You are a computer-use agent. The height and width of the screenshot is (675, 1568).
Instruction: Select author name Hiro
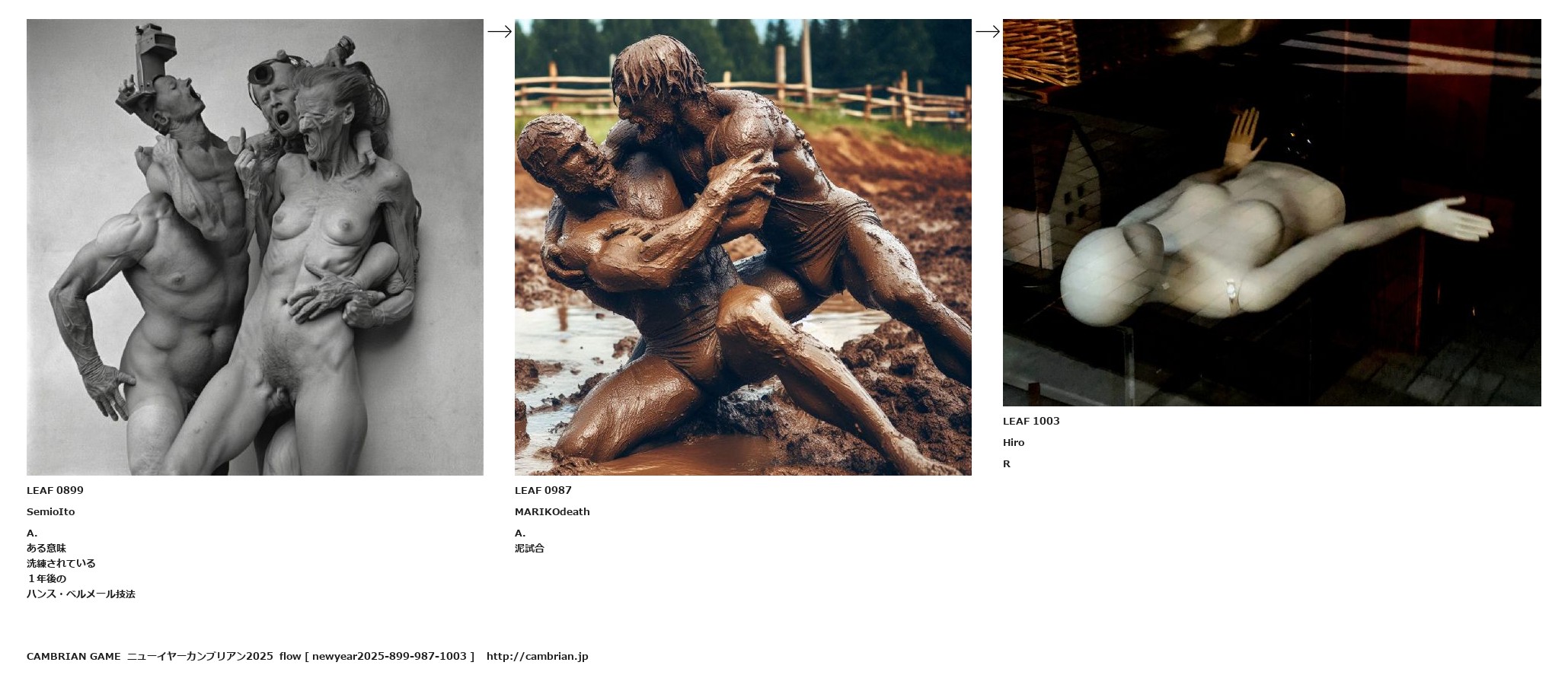[1014, 442]
